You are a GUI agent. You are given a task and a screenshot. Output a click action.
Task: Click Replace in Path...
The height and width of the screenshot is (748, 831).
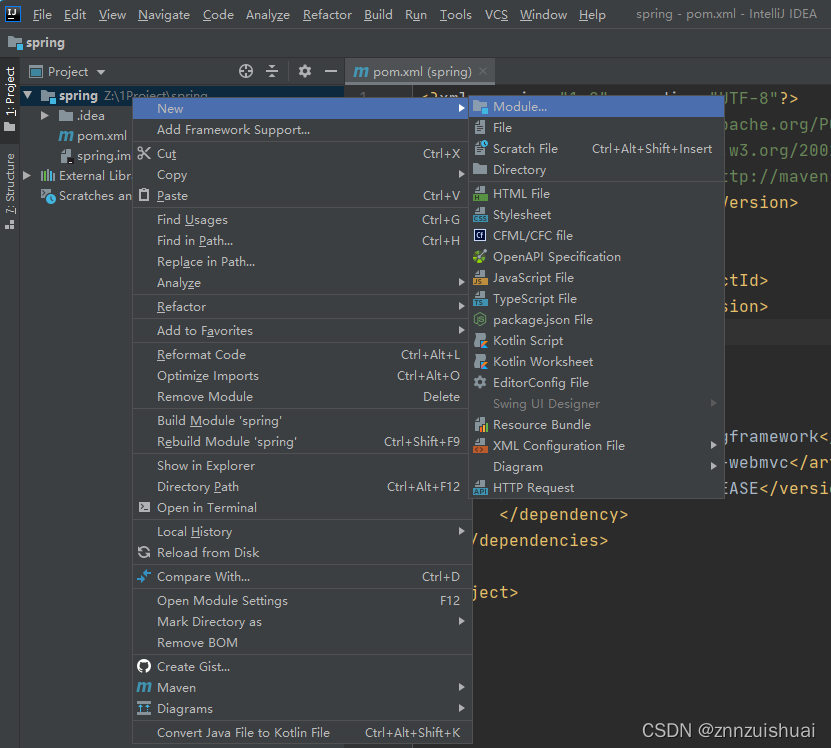[302, 262]
